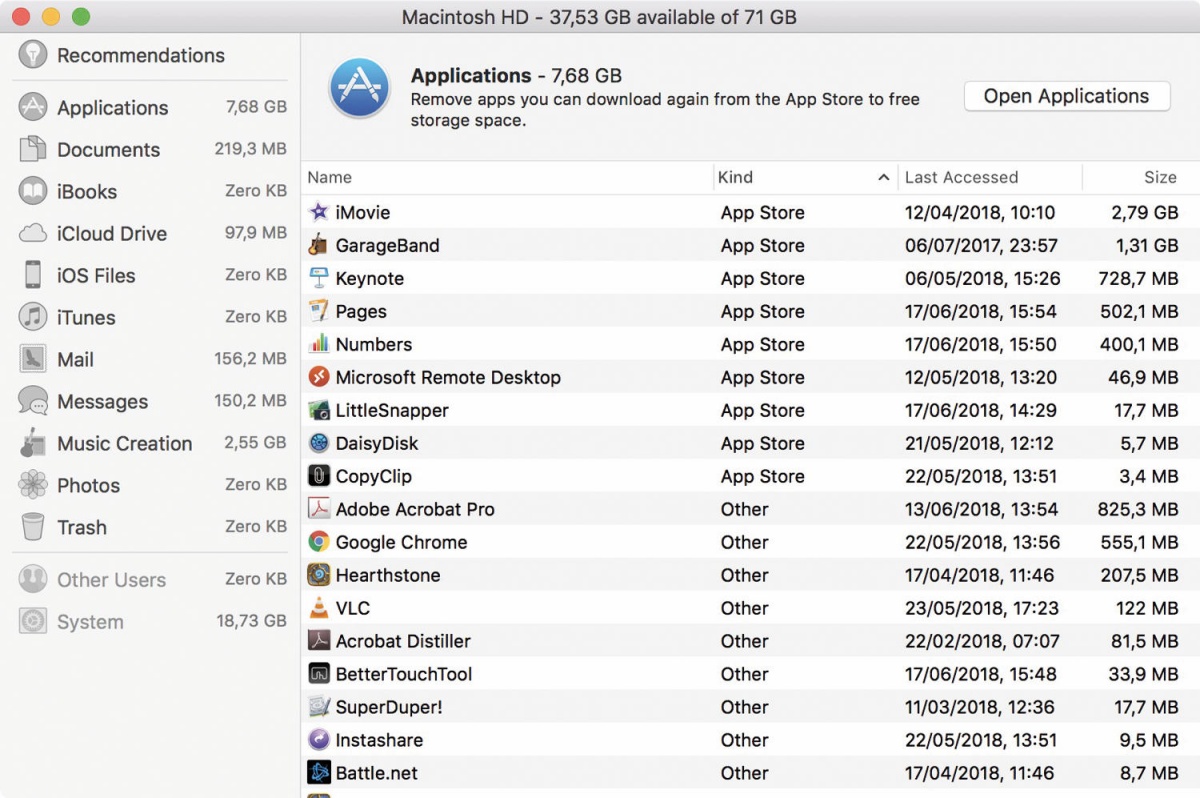
Task: Click the CopyClip paperclip icon
Action: pyautogui.click(x=319, y=476)
